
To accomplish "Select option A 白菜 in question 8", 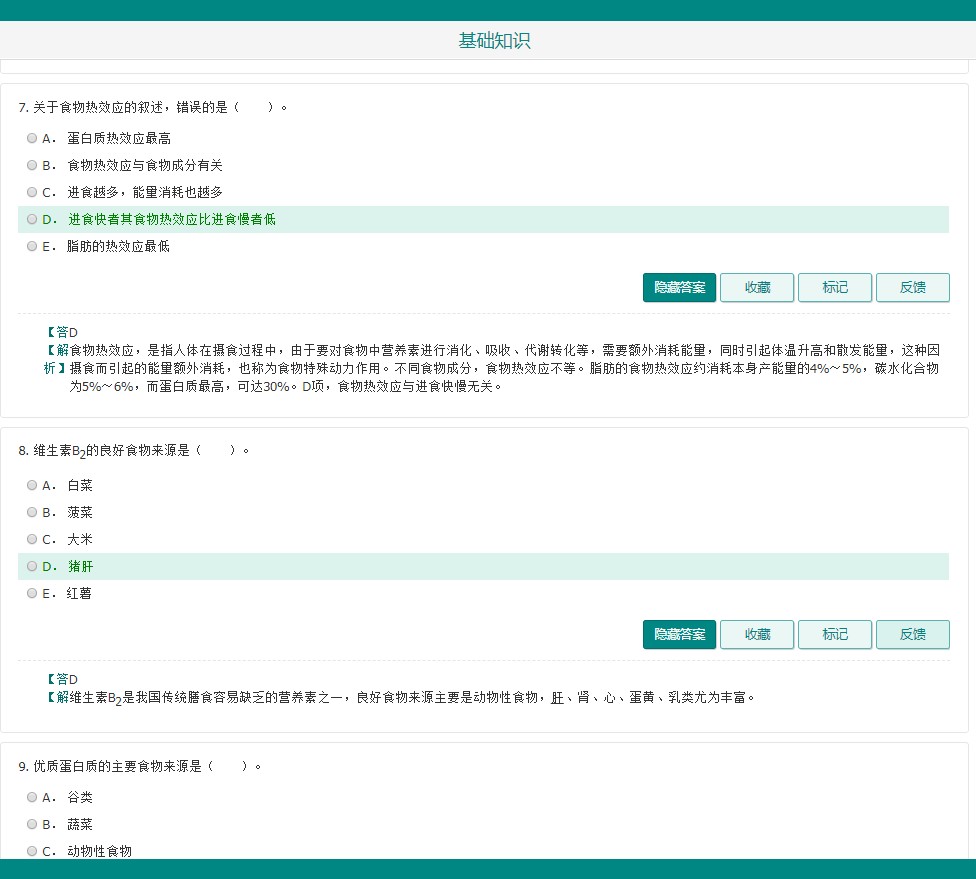I will (x=32, y=485).
